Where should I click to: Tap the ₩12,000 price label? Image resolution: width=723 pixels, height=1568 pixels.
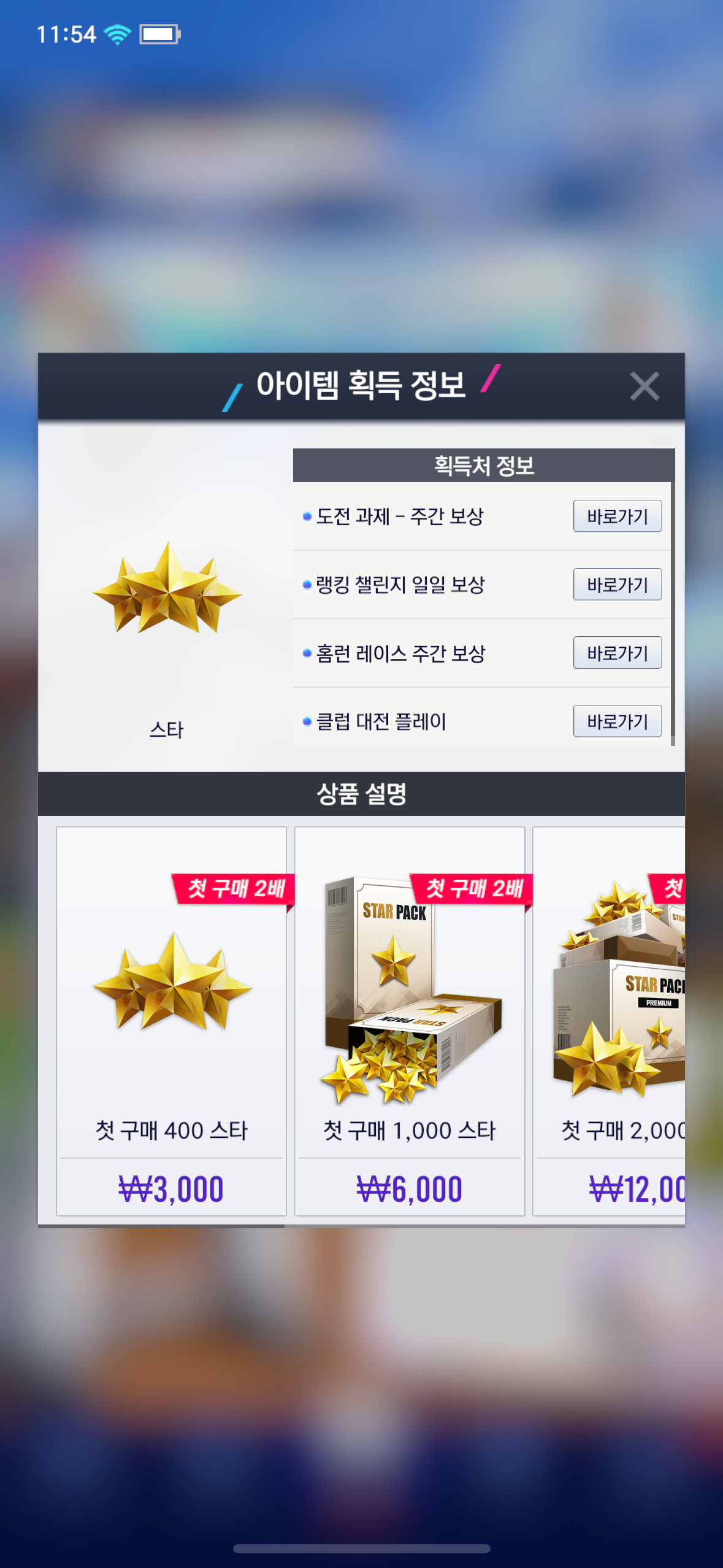(637, 1189)
